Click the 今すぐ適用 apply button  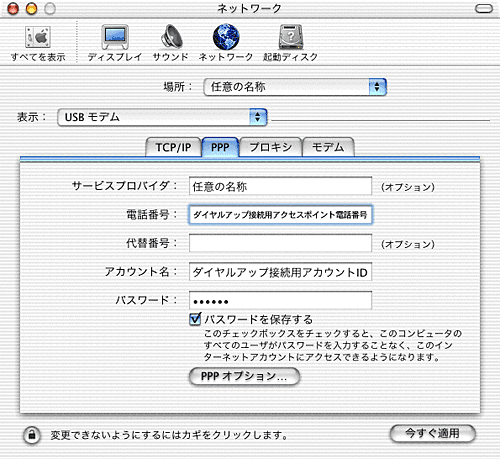tap(432, 433)
